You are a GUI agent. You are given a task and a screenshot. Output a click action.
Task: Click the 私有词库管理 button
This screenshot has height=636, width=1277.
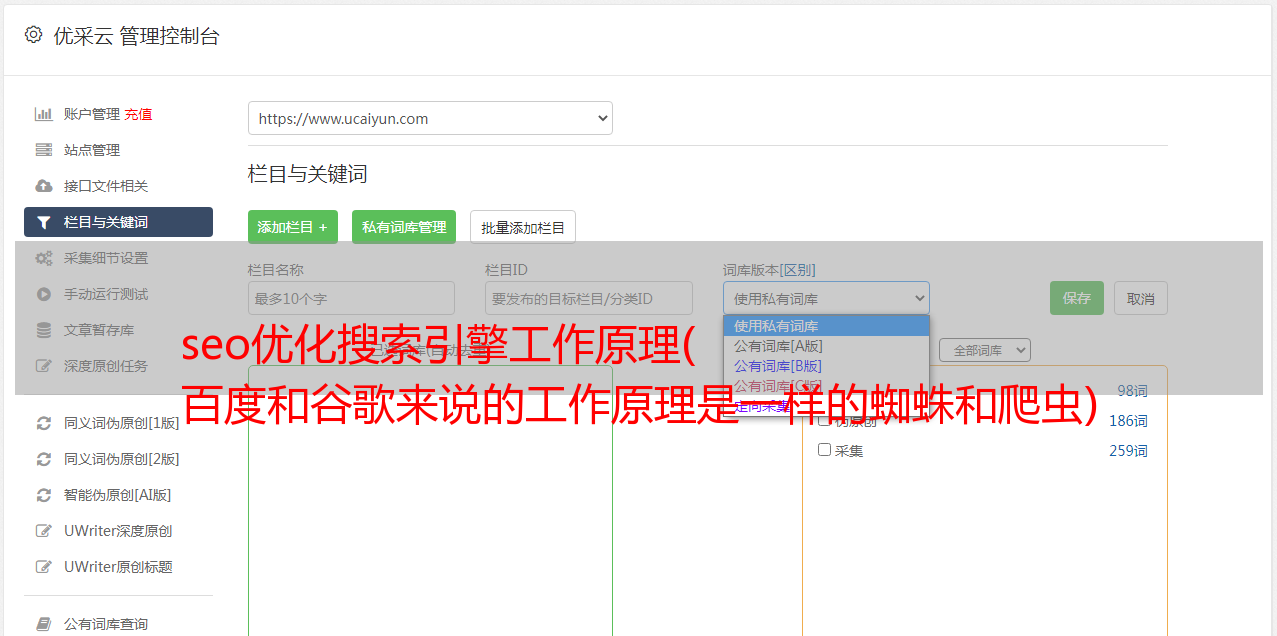pyautogui.click(x=404, y=227)
